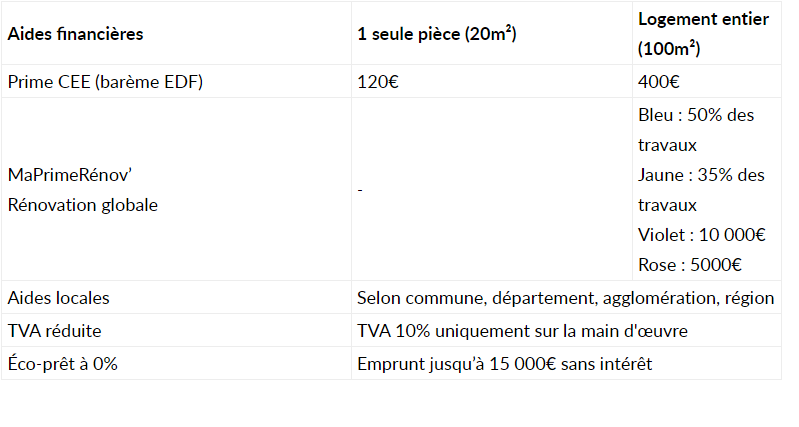The image size is (799, 427).
Task: Select the 'Éco-prêt à 0%' row label
Action: coord(63,363)
